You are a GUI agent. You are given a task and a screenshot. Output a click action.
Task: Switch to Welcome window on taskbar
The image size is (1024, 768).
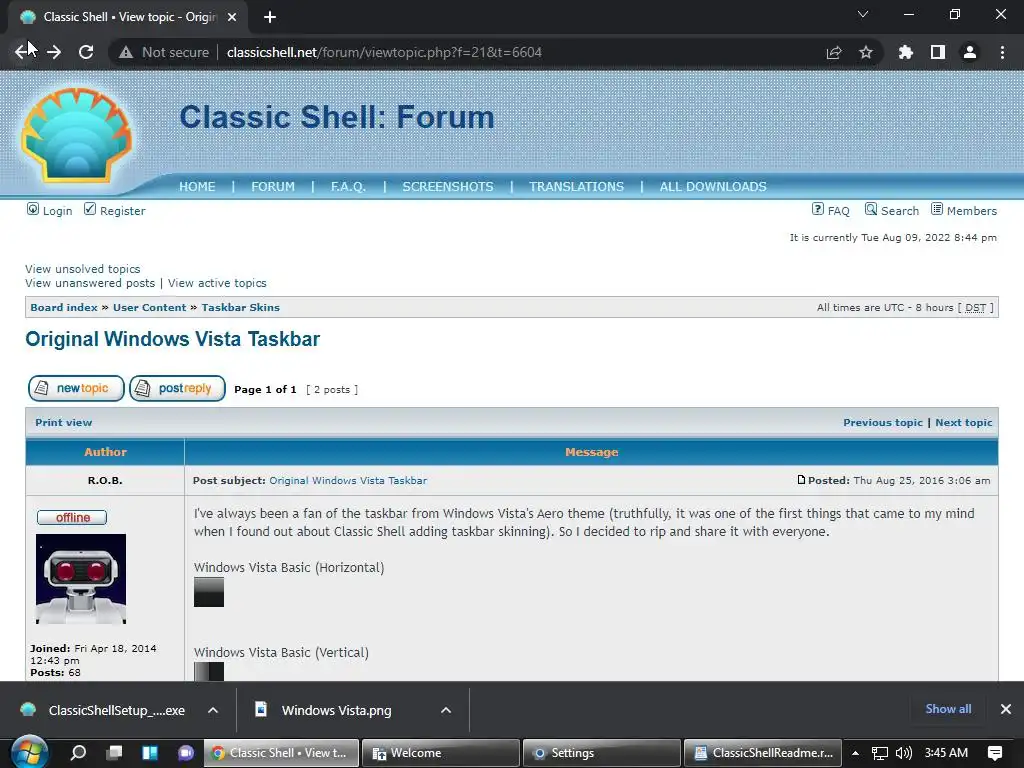coord(441,753)
